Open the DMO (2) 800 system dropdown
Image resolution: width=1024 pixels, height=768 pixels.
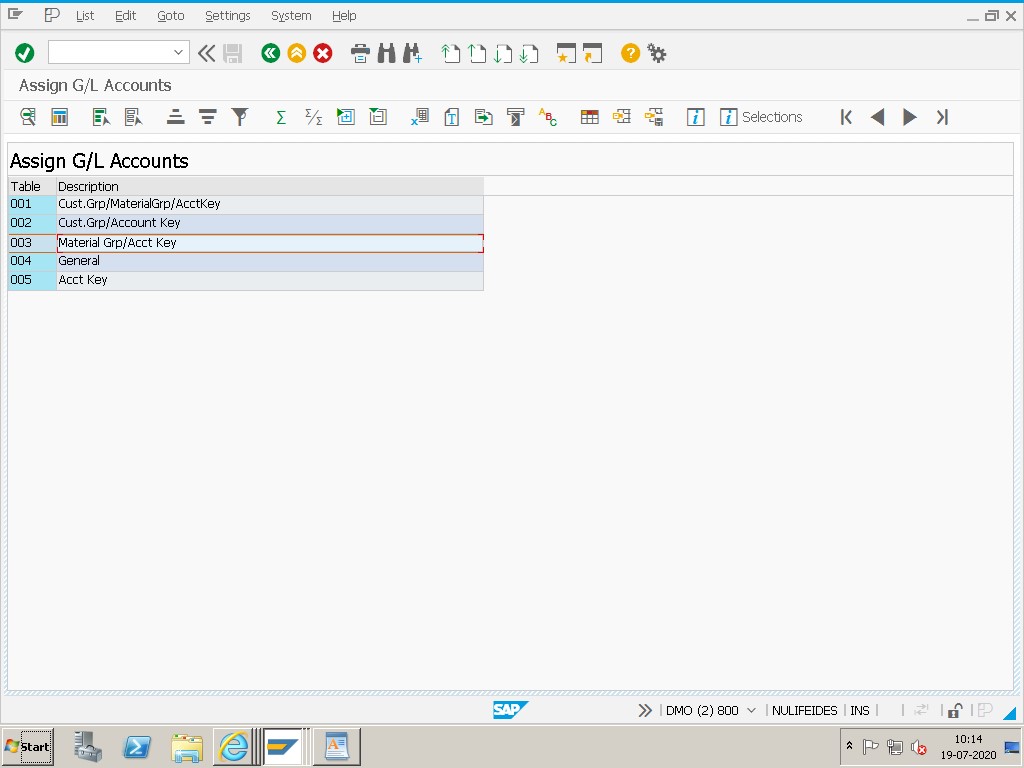(x=751, y=711)
